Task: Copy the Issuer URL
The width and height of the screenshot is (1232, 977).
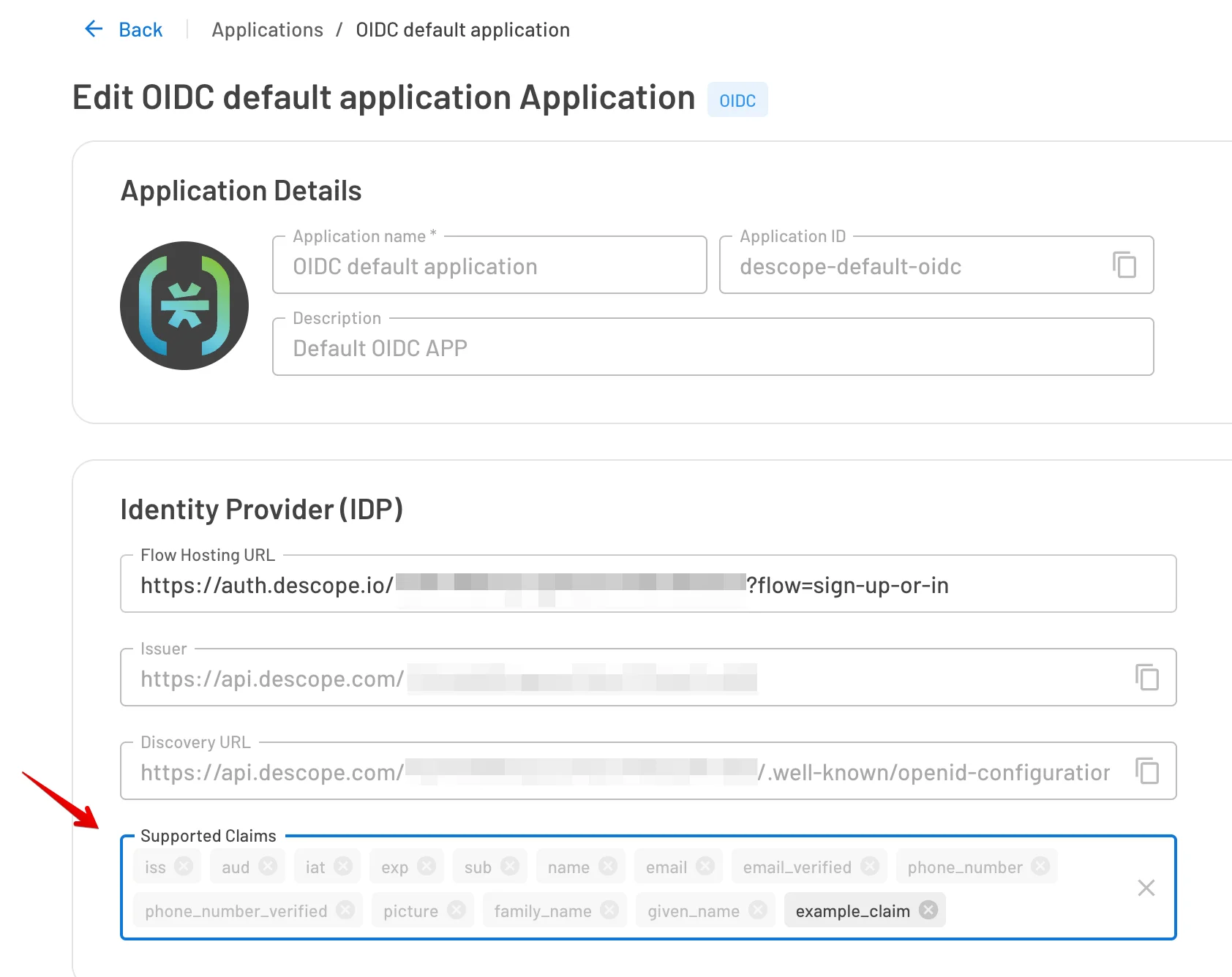Action: pyautogui.click(x=1147, y=678)
